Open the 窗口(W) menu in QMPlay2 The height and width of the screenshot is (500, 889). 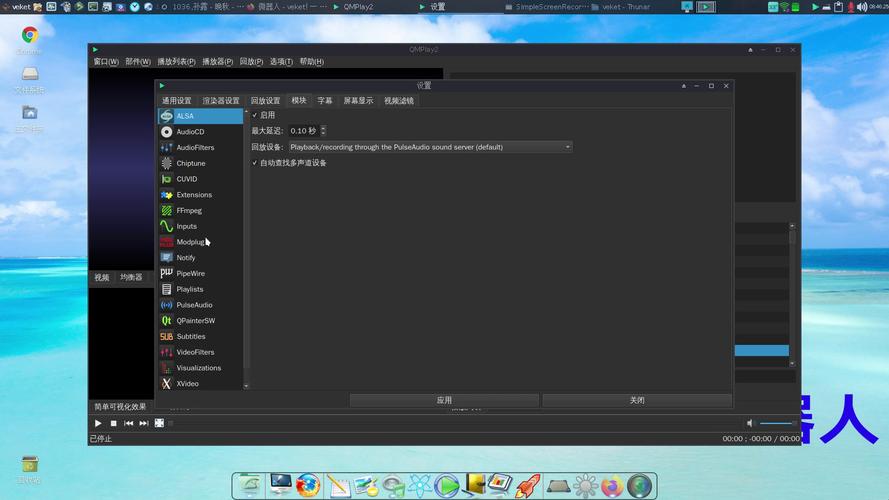coord(106,61)
